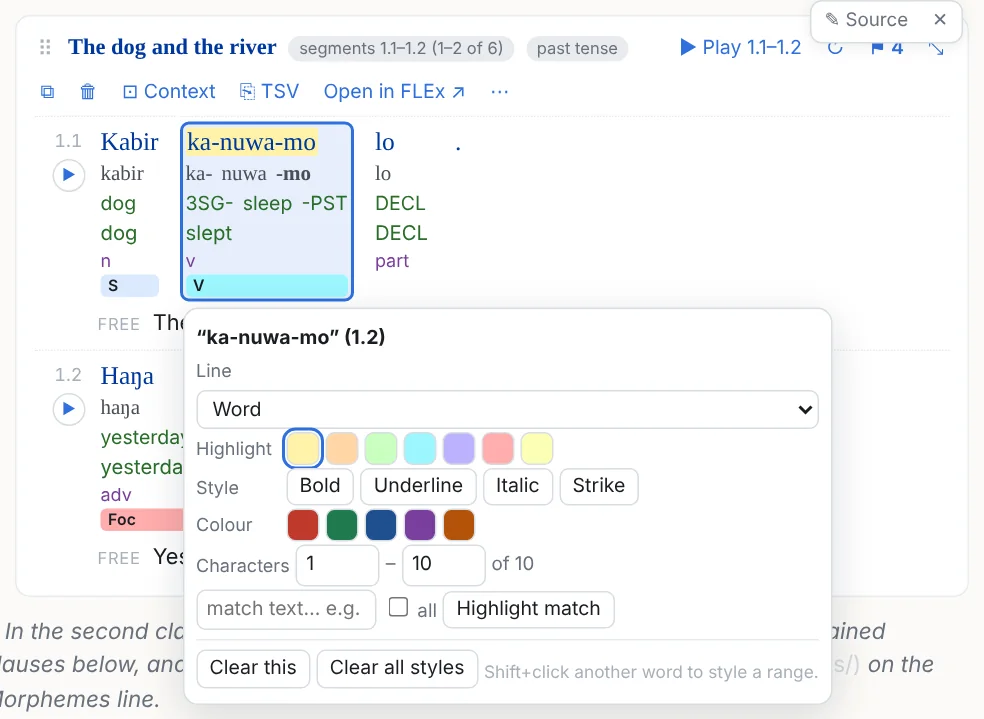Open the more options ellipsis menu

(500, 92)
